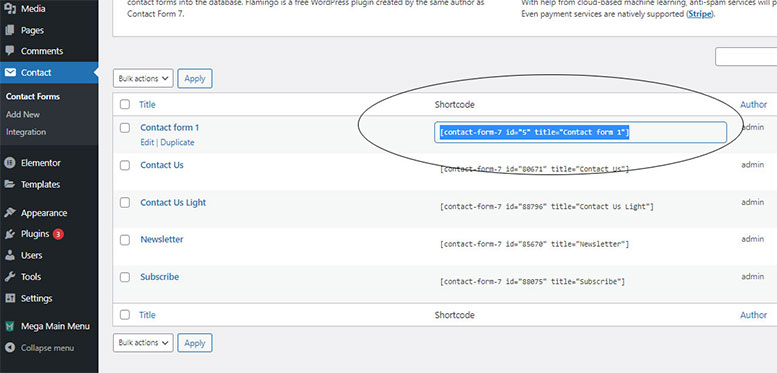
Task: Click the Users person icon
Action: pyautogui.click(x=10, y=255)
